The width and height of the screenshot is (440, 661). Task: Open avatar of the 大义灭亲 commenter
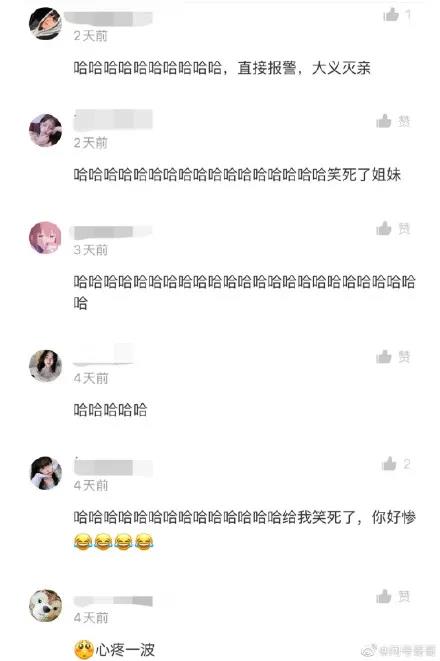46,24
